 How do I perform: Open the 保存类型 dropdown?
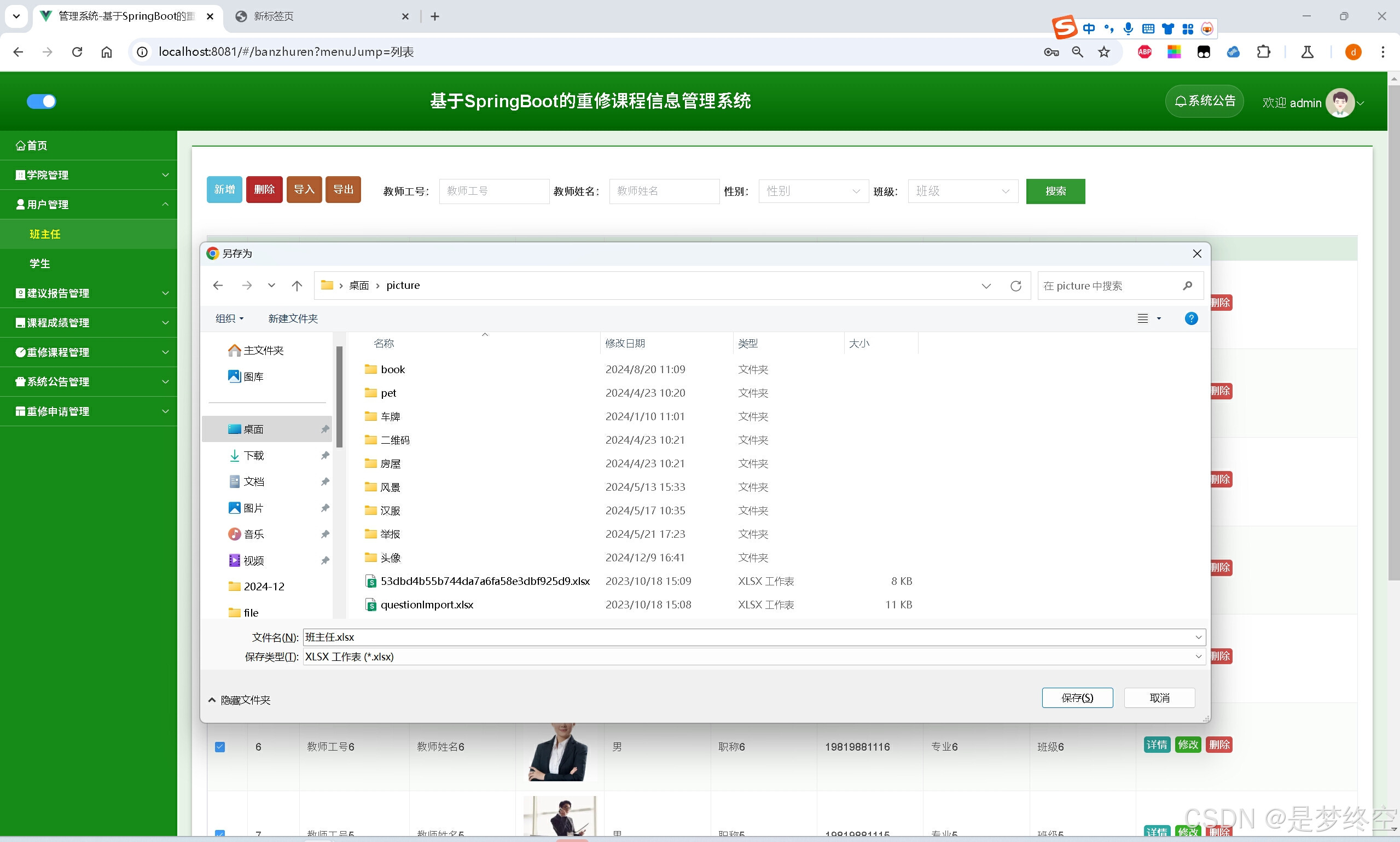pyautogui.click(x=753, y=657)
